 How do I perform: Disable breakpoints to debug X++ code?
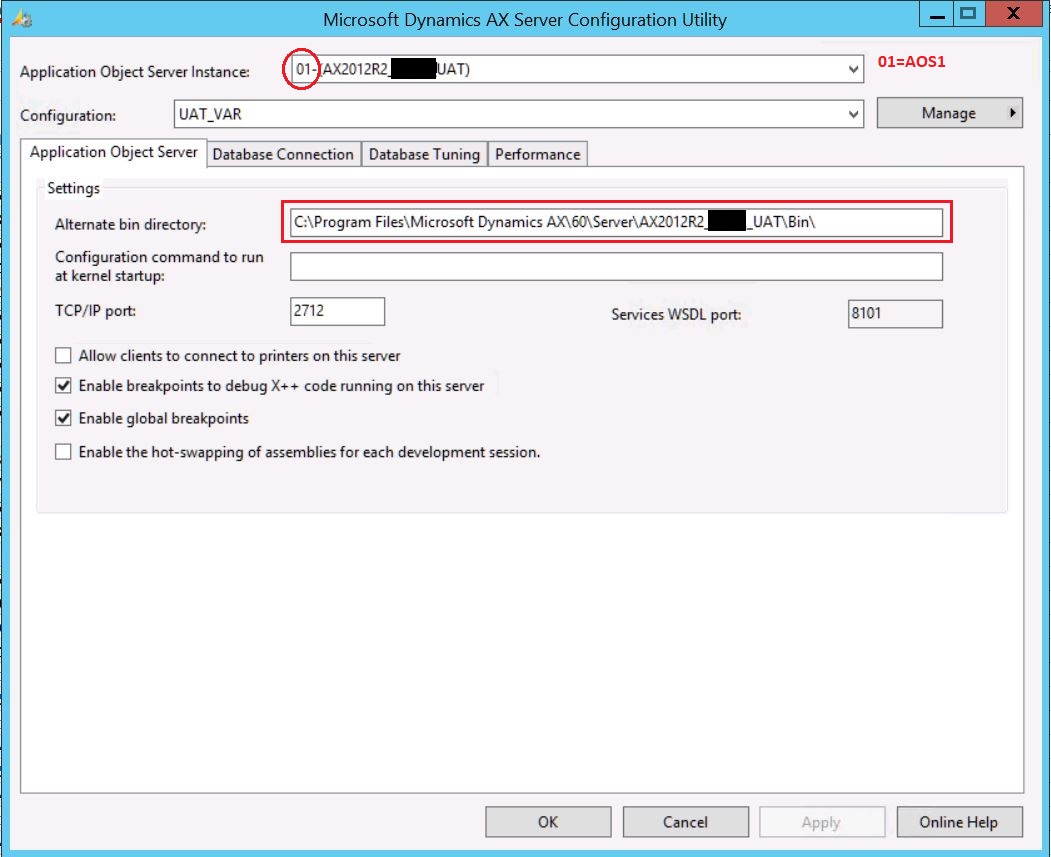coord(63,385)
